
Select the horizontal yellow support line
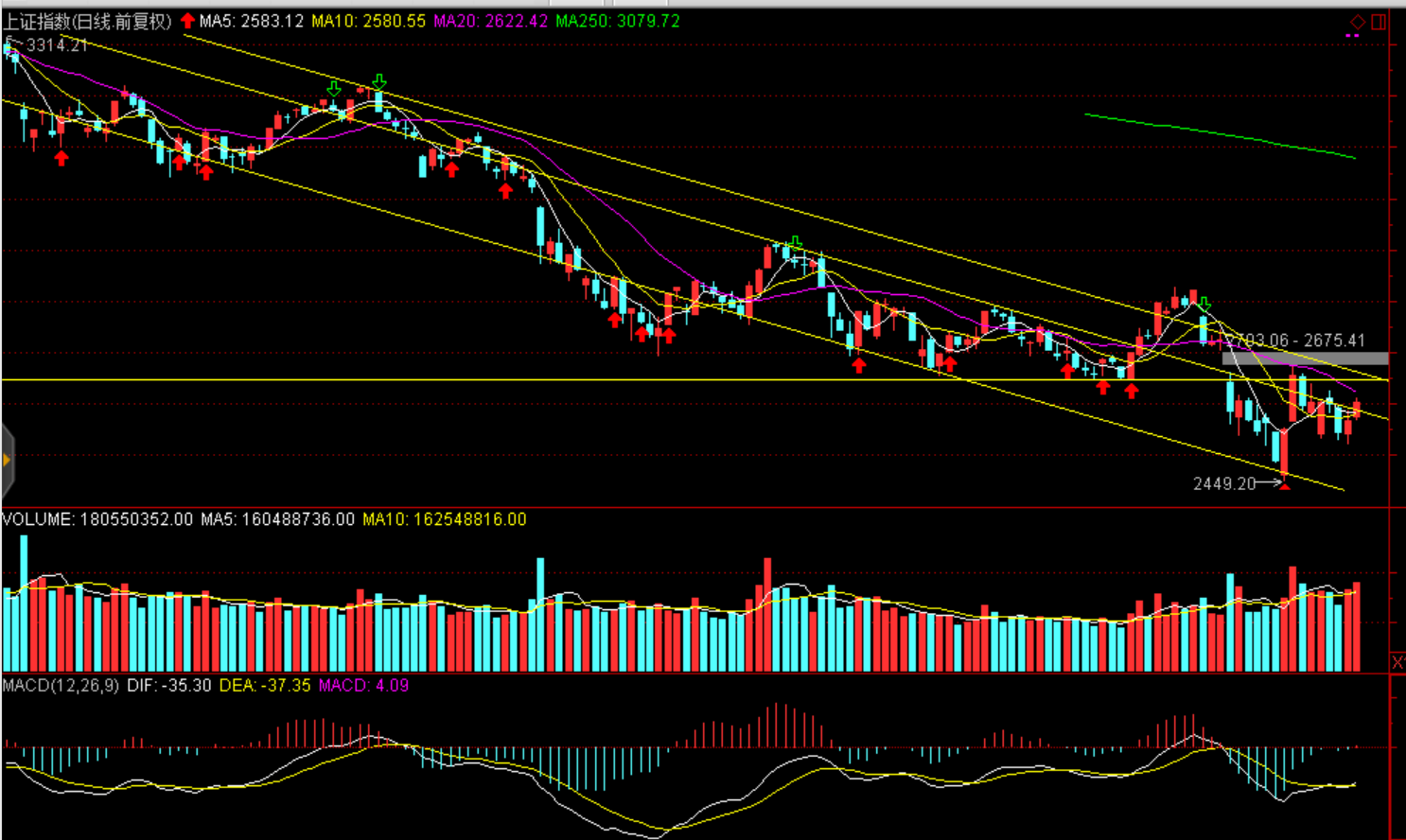[x=568, y=379]
